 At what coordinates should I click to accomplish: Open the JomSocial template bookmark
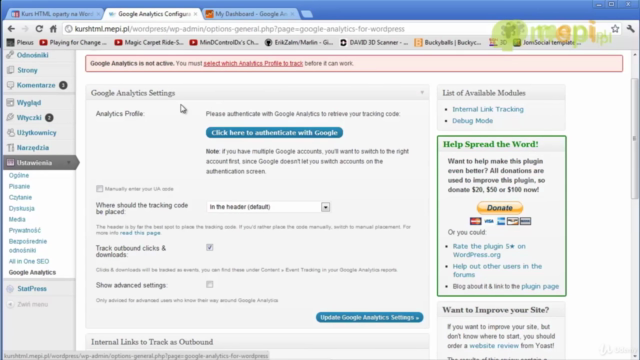(547, 42)
